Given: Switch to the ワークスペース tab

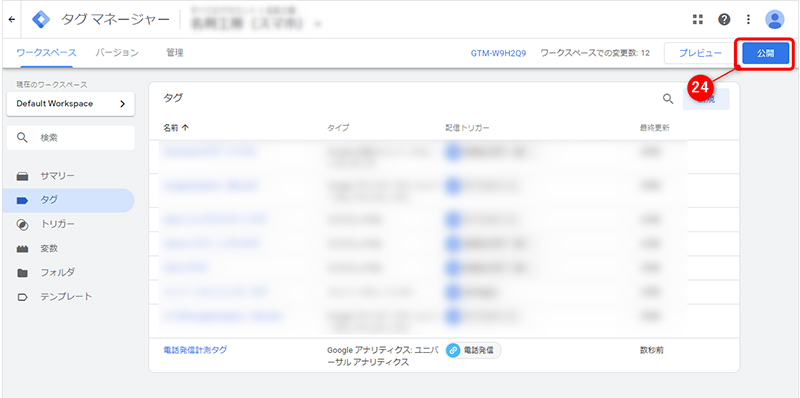Looking at the screenshot, I should pos(46,53).
